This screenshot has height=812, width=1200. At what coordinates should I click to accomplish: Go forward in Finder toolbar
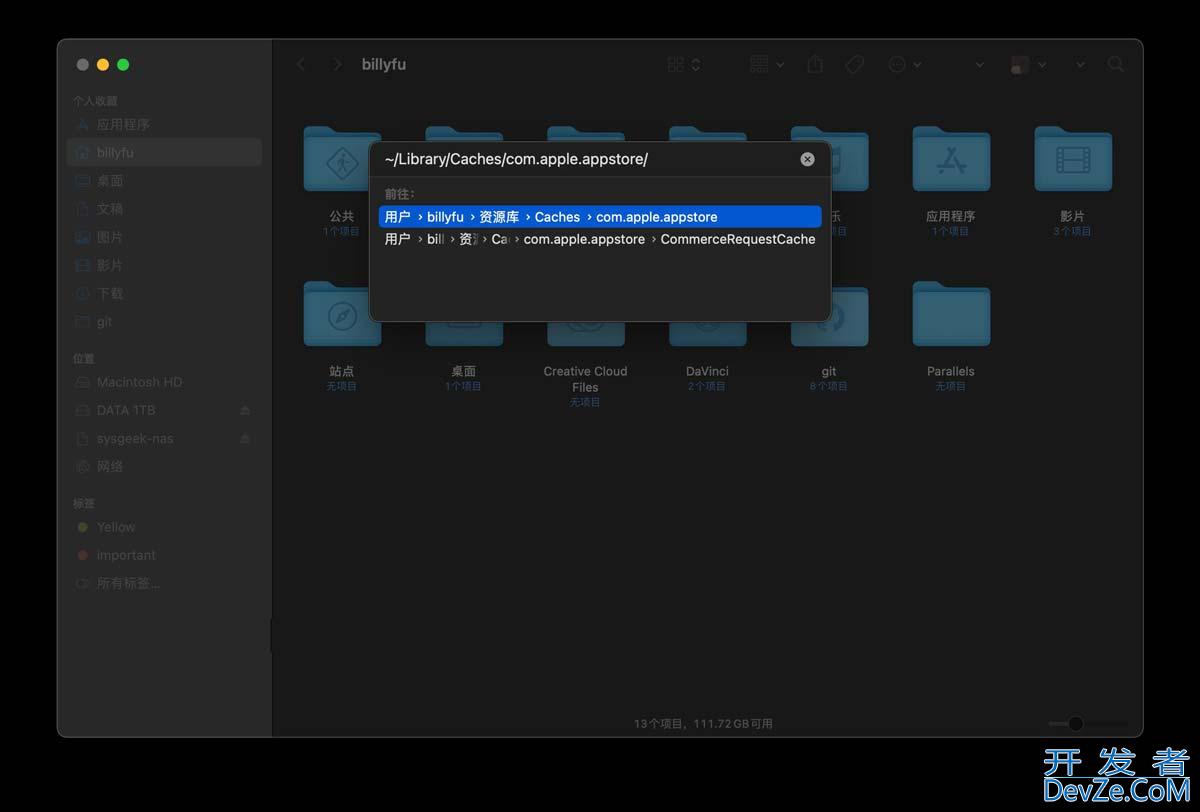(x=337, y=64)
